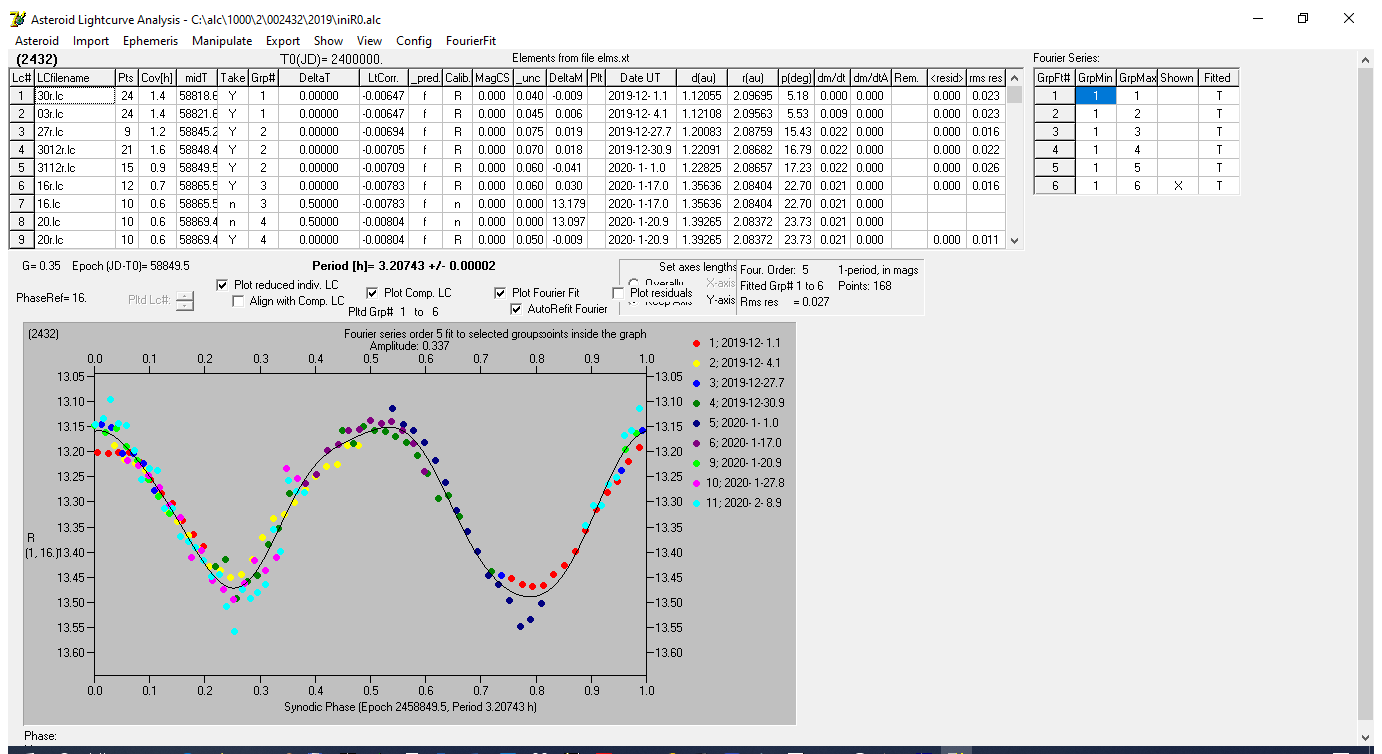1382x754 pixels.
Task: Select file cell 3112r.lc
Action: [73, 168]
